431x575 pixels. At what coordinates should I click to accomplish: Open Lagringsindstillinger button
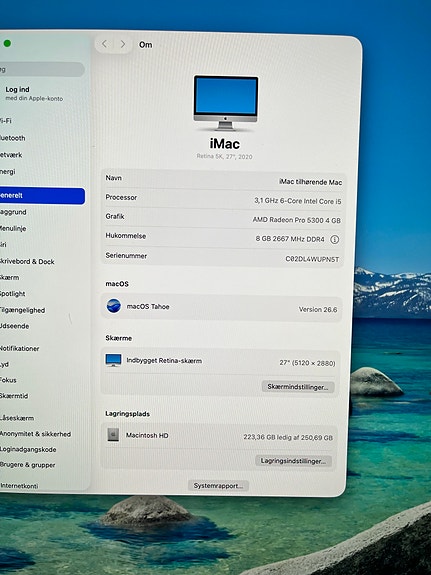point(293,461)
